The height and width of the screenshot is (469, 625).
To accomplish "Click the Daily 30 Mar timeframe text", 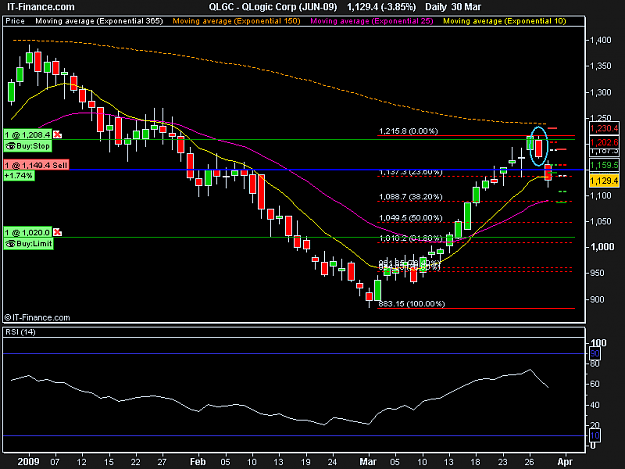I will (x=453, y=7).
